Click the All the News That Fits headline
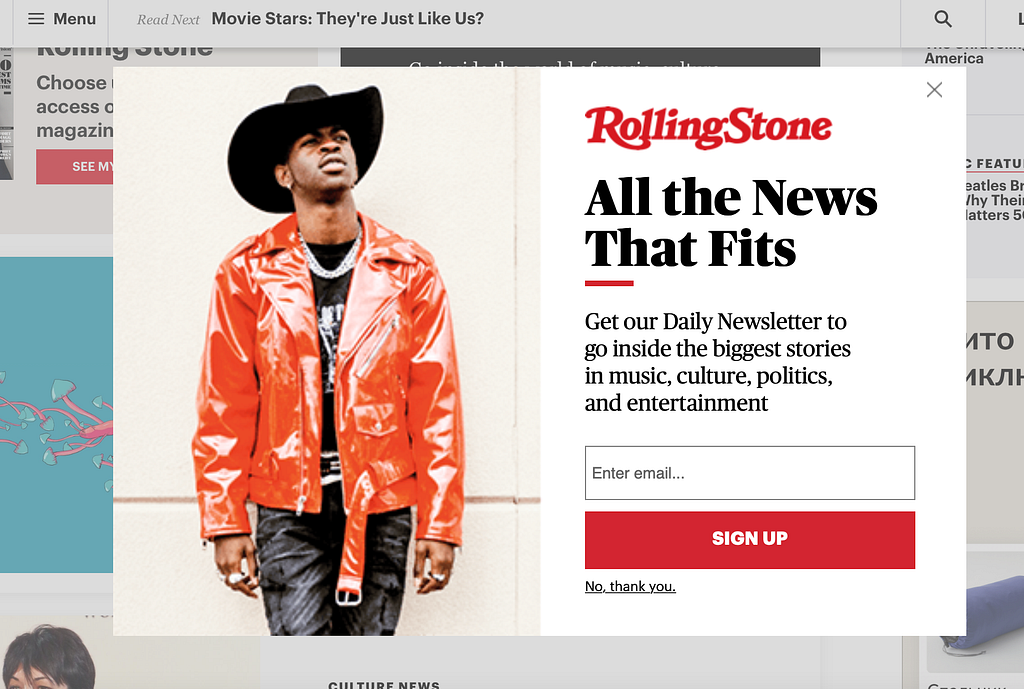 731,223
